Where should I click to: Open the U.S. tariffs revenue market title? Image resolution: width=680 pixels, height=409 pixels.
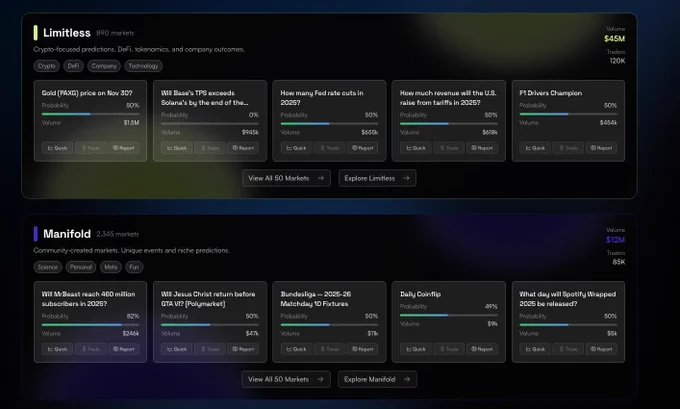pos(448,98)
